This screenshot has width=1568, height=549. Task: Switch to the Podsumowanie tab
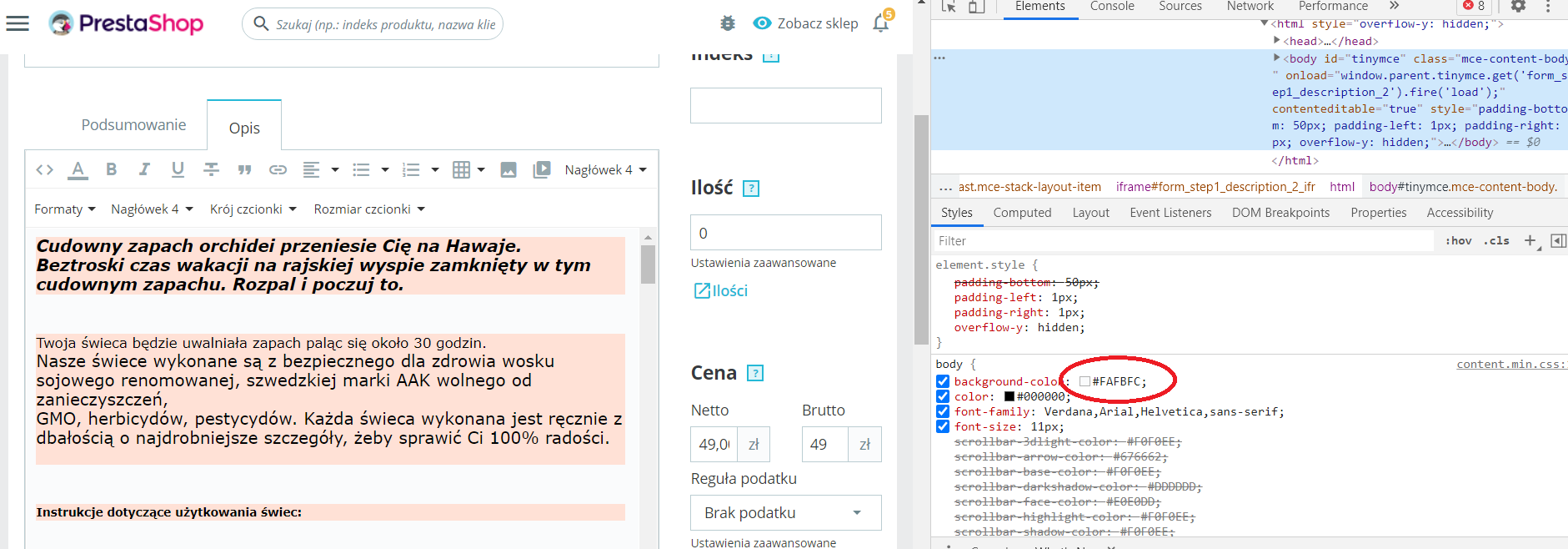[133, 125]
